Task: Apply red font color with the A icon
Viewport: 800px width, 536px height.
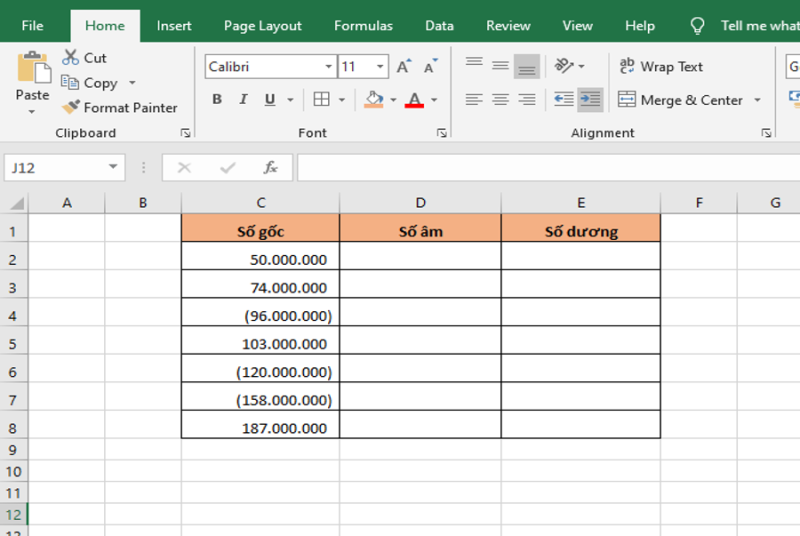Action: (414, 99)
